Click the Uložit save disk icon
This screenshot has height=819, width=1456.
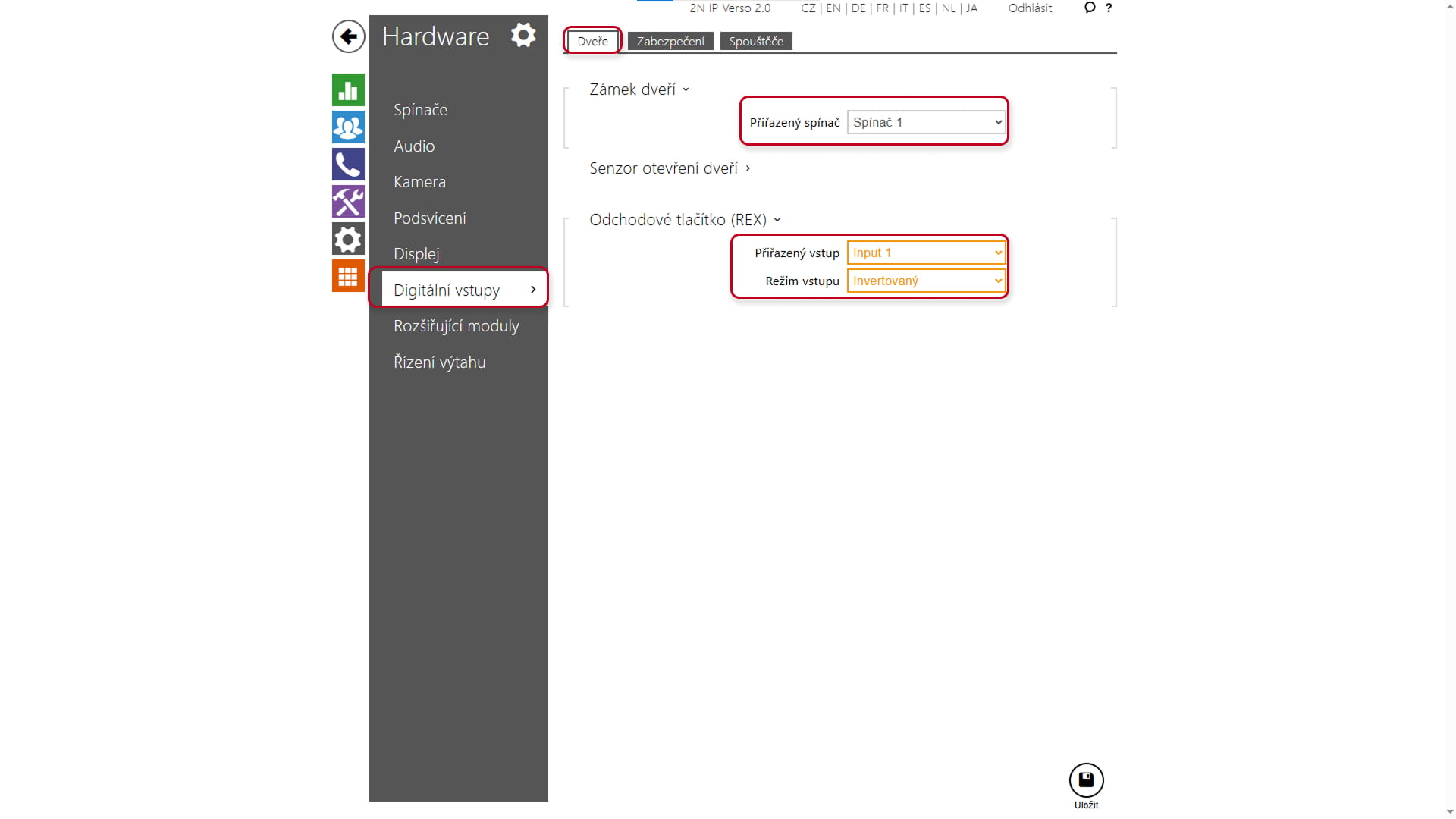(x=1086, y=780)
